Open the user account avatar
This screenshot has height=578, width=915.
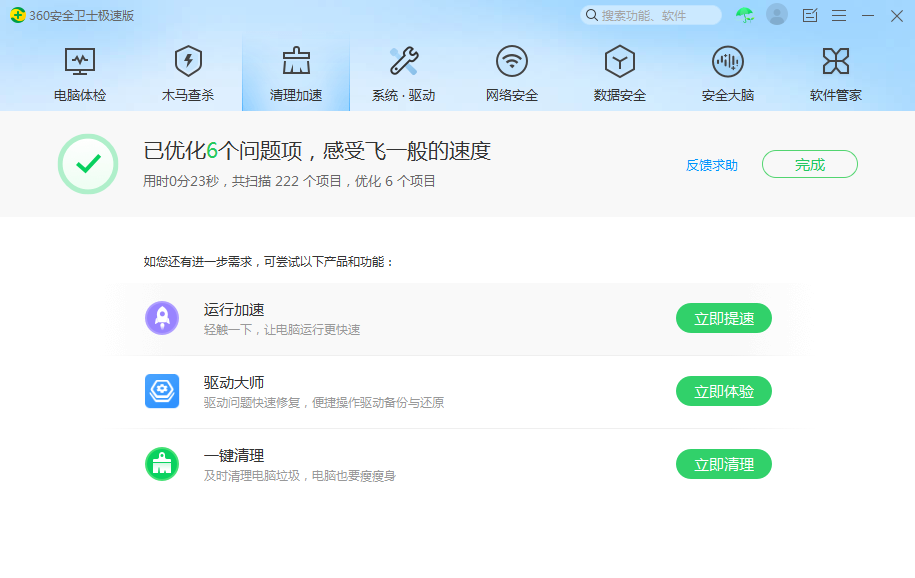click(x=777, y=15)
